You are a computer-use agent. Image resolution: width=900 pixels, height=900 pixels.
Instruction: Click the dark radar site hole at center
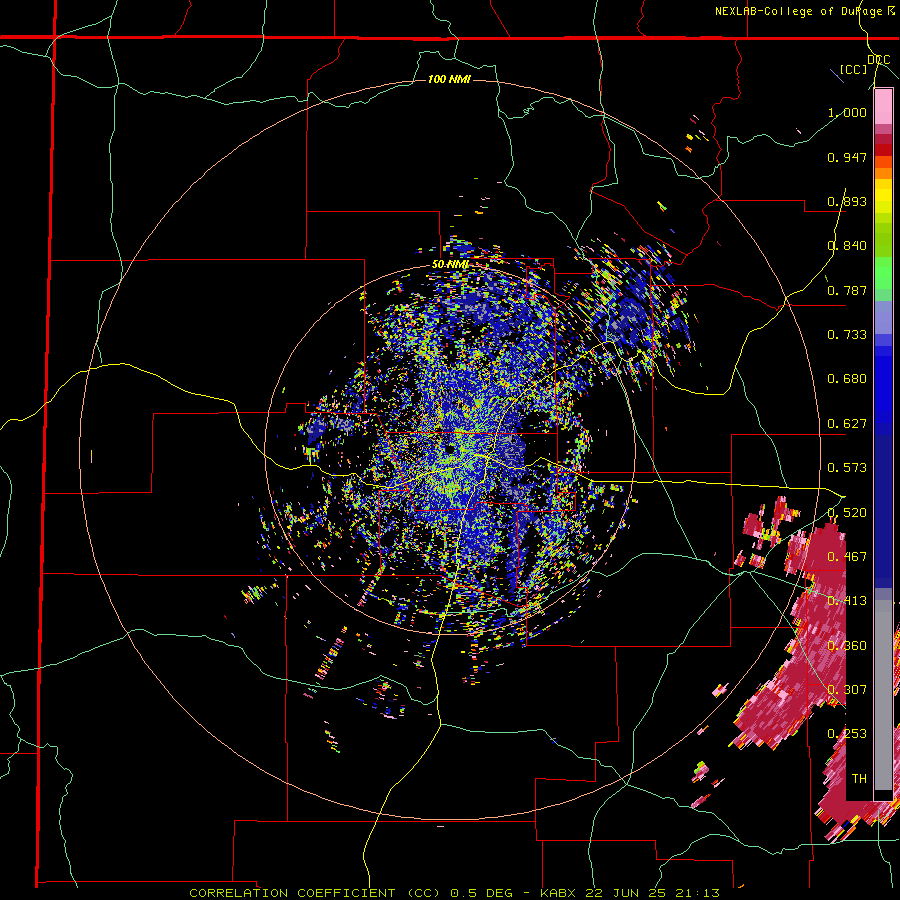pyautogui.click(x=450, y=448)
